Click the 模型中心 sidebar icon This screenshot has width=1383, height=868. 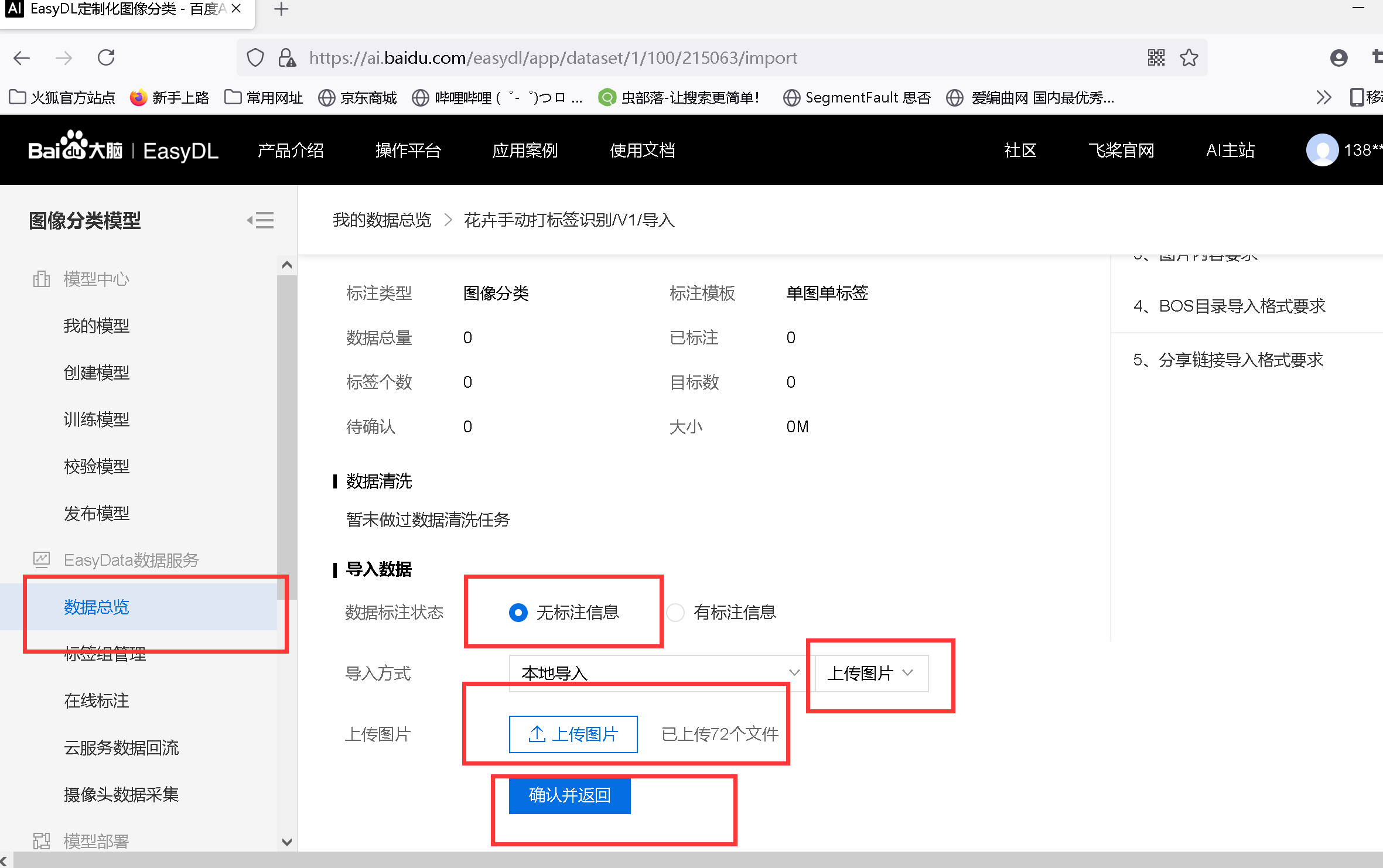[x=41, y=279]
